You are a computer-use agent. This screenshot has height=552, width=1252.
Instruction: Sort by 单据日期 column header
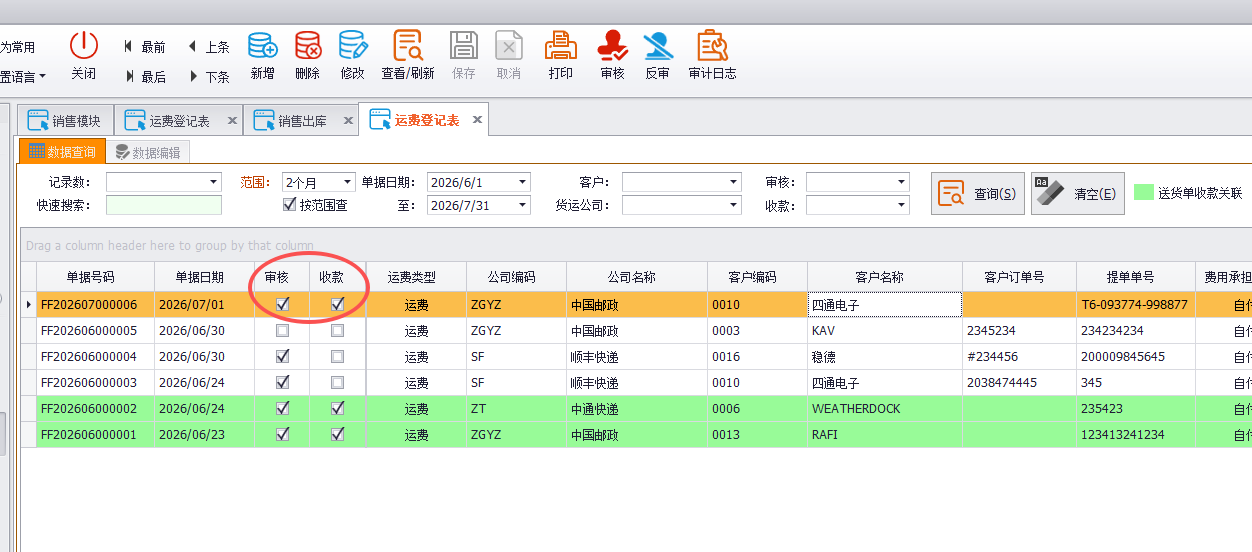click(x=205, y=277)
